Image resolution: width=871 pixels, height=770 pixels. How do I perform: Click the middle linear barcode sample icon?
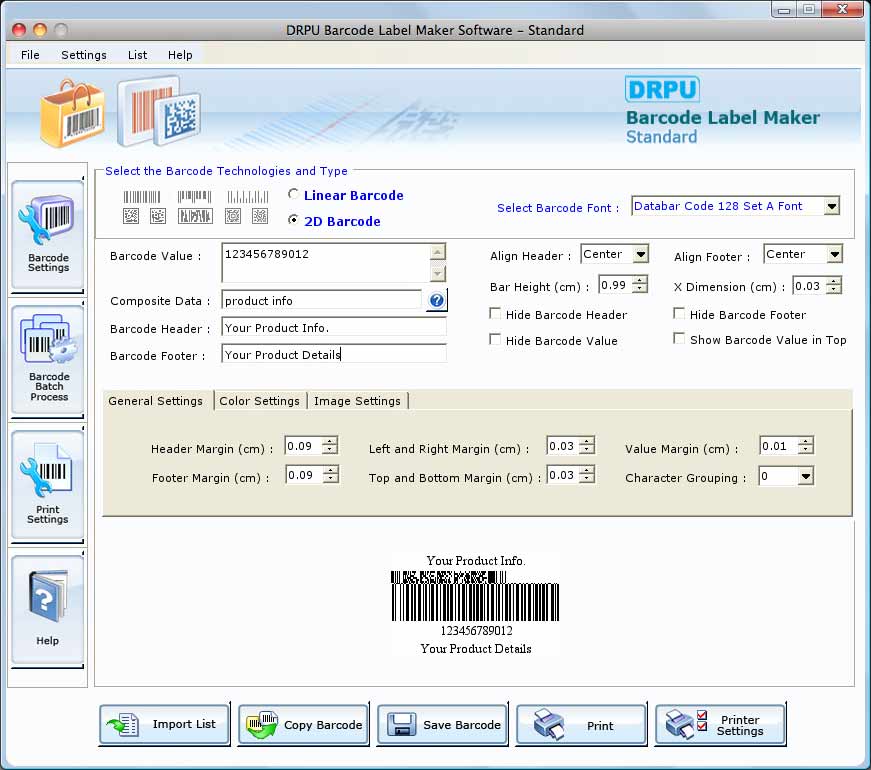(x=194, y=197)
